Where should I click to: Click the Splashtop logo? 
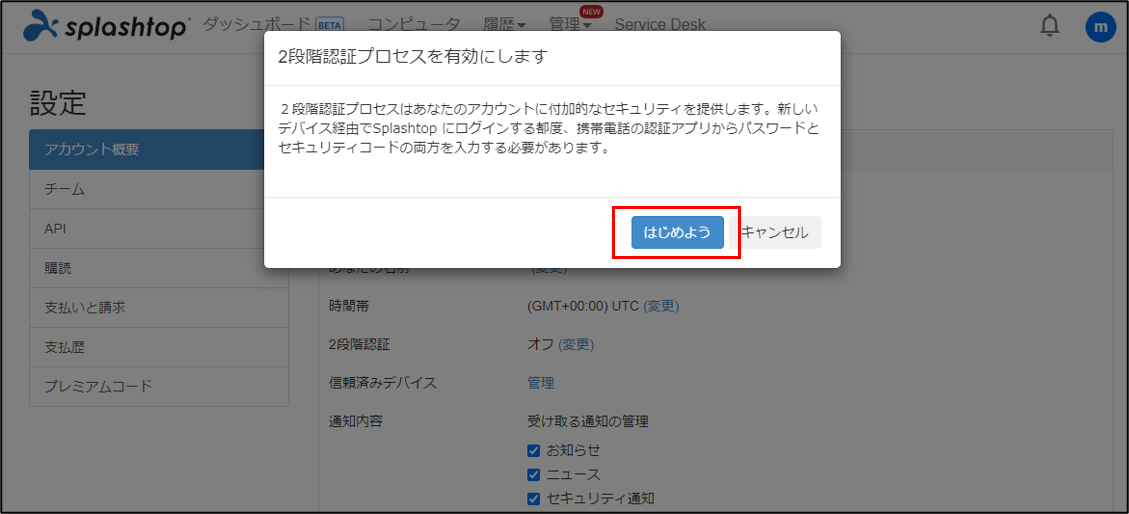click(x=106, y=27)
